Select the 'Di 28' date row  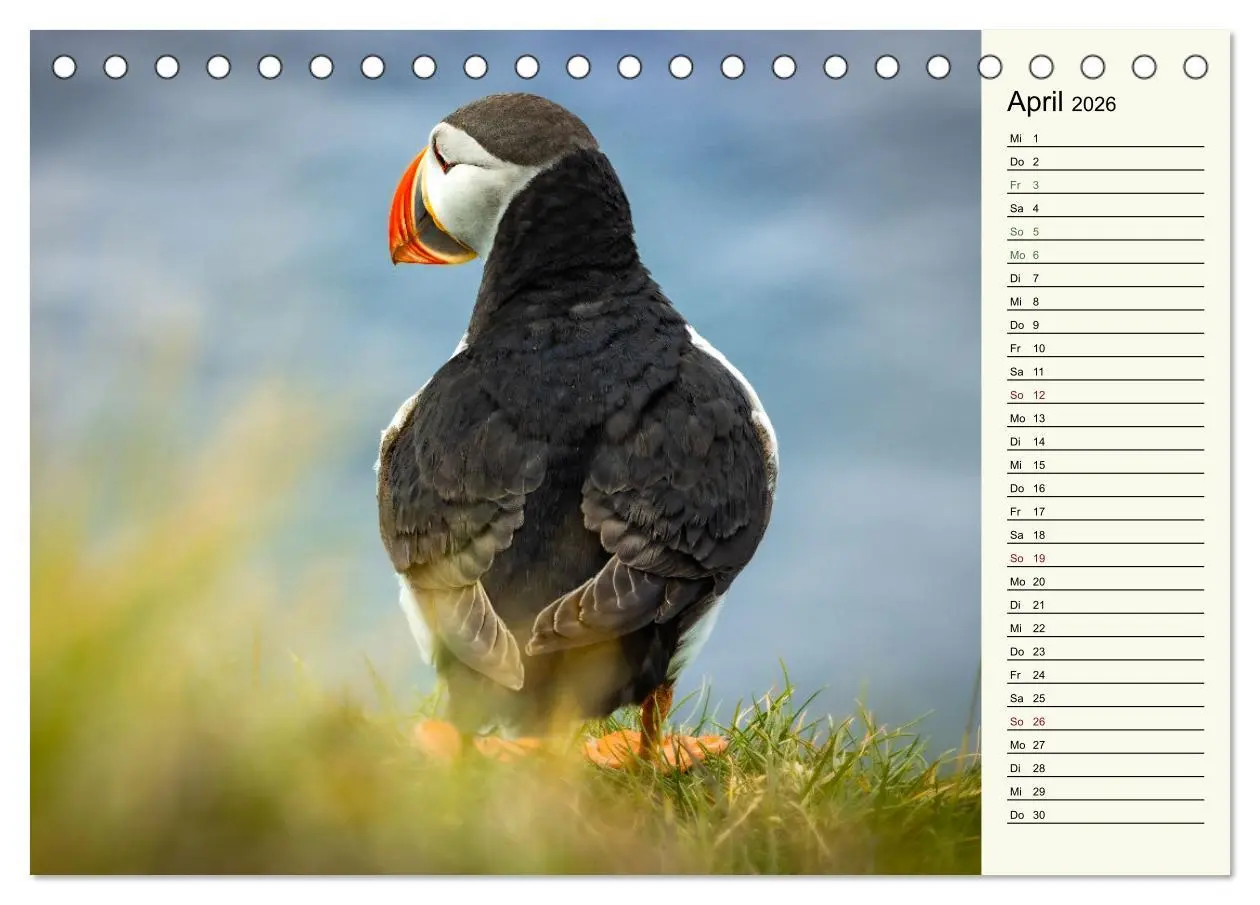pyautogui.click(x=1105, y=768)
